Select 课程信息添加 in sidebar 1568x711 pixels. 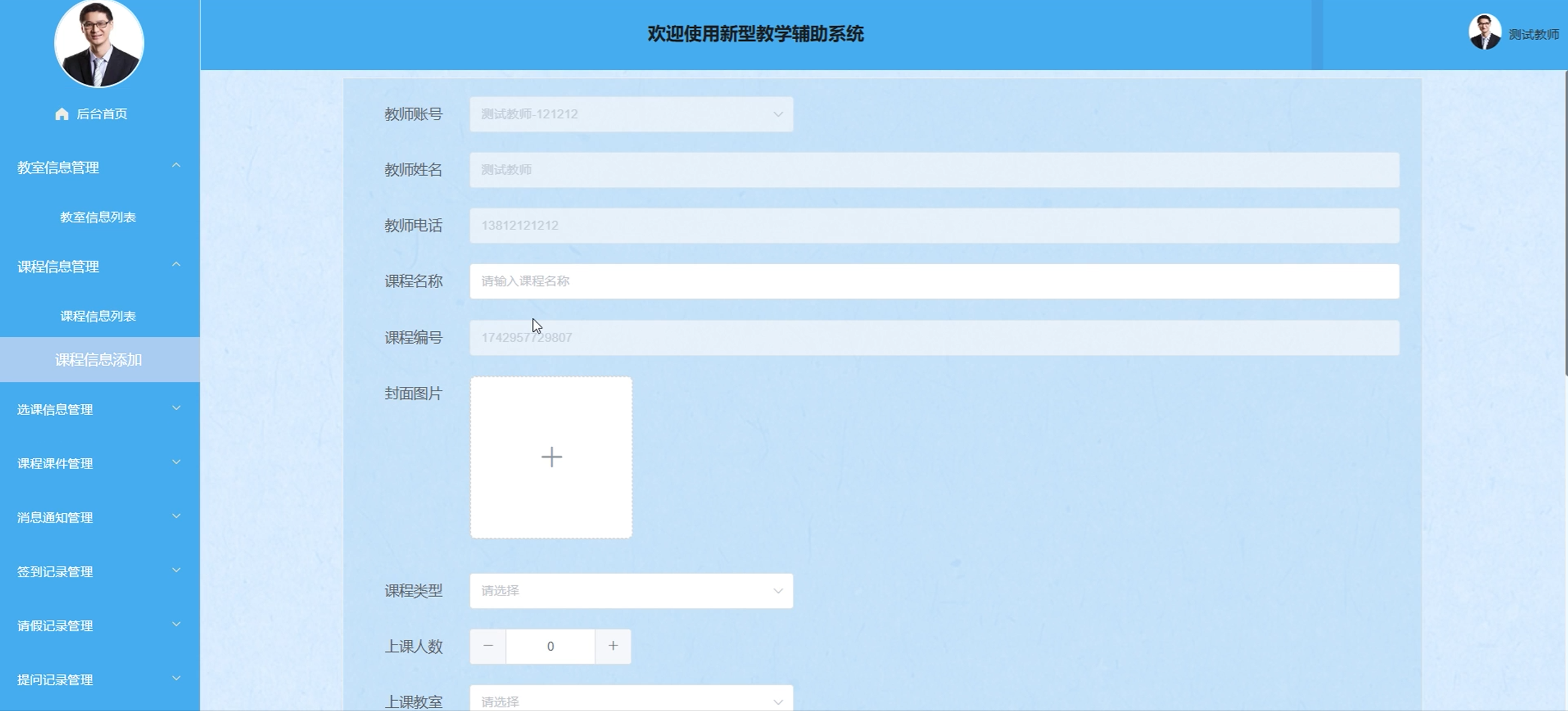[99, 360]
